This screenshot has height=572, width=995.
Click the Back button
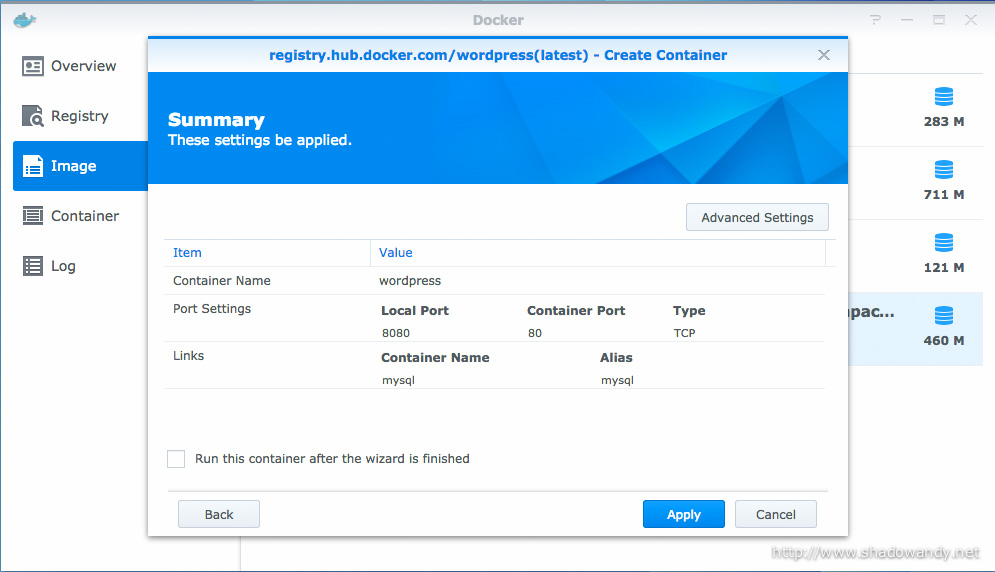(x=219, y=514)
